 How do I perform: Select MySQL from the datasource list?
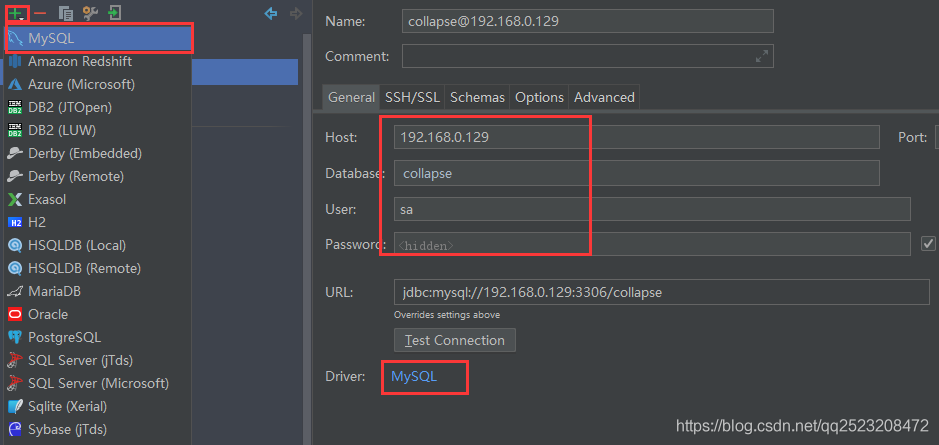click(x=99, y=38)
